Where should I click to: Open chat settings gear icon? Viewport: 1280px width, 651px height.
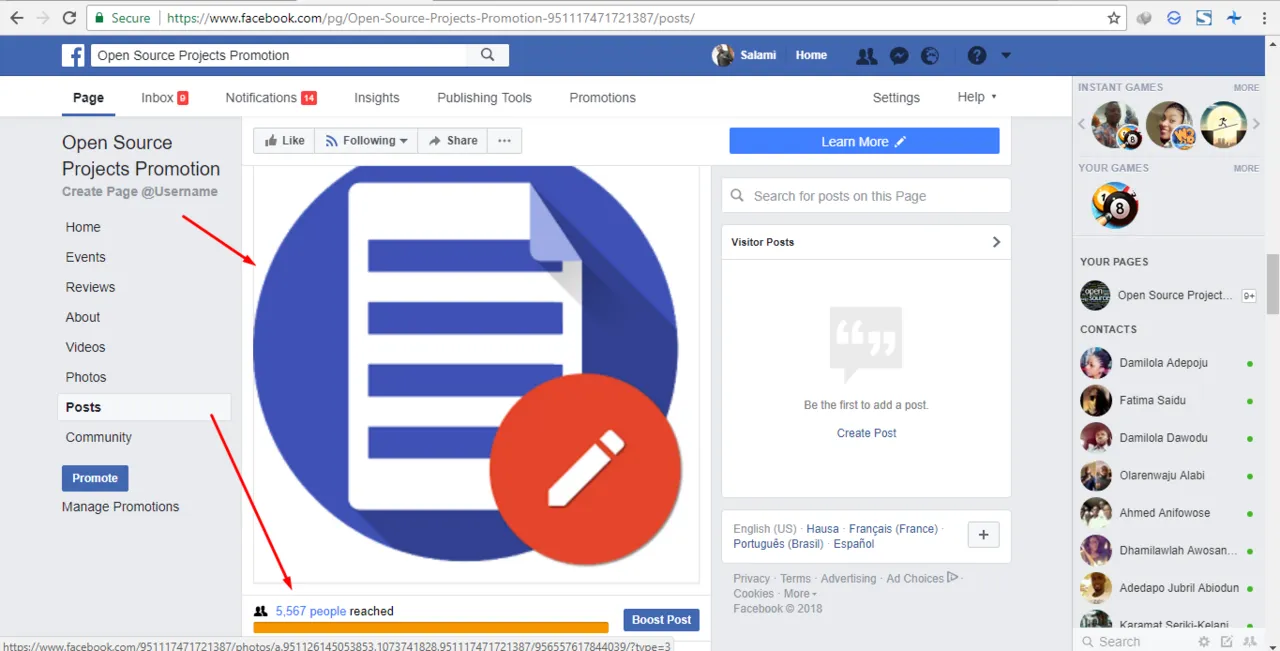tap(1204, 642)
